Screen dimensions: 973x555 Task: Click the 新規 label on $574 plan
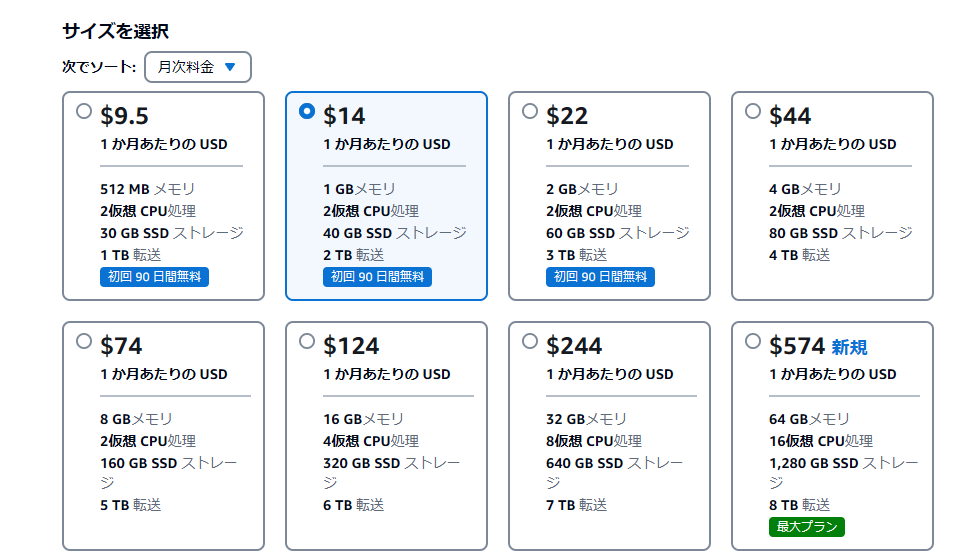(x=849, y=347)
